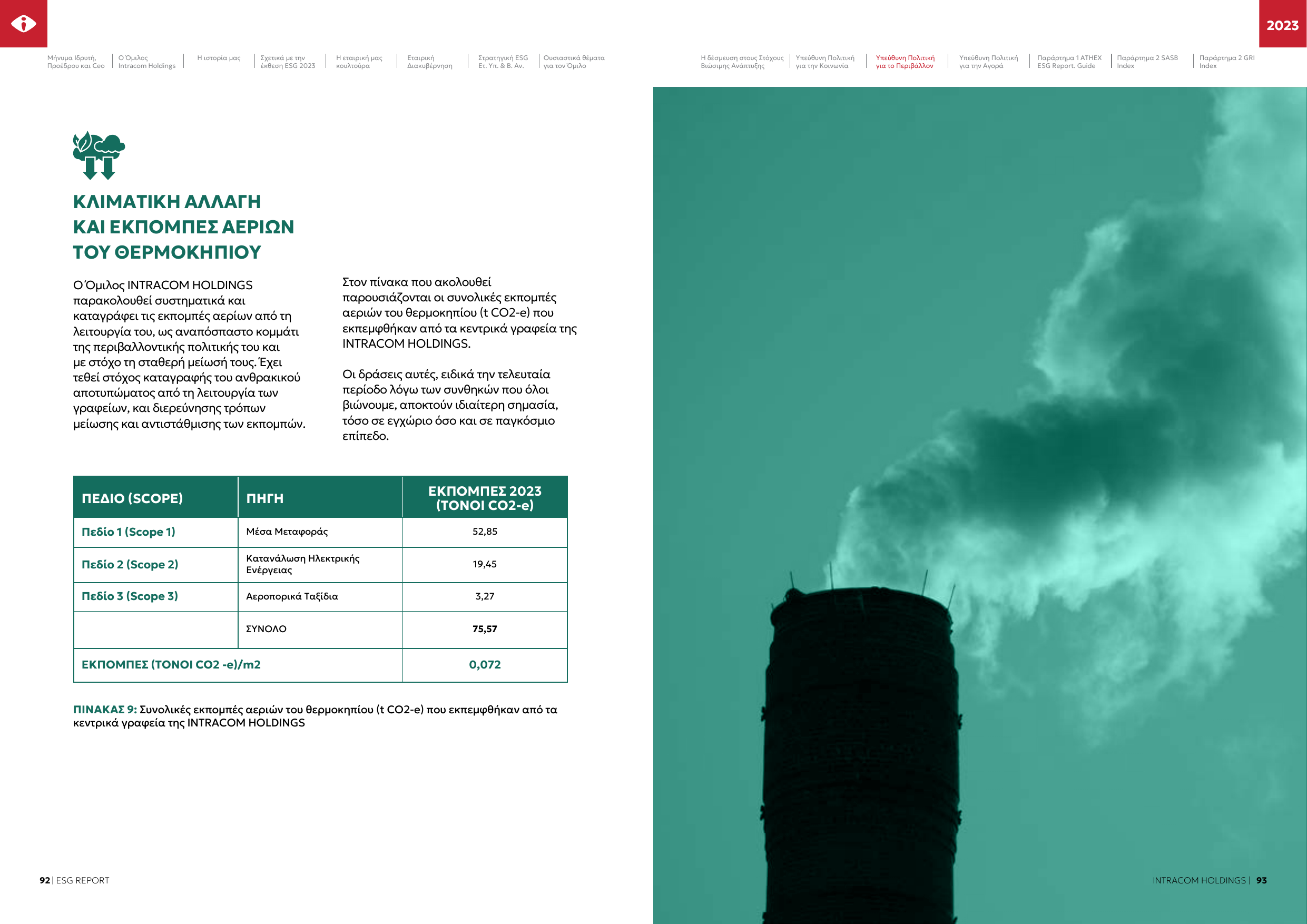Screen dimensions: 1307x924
Task: Select 'Η εταιρική μας κουλτούρα' nav link
Action: 359,62
